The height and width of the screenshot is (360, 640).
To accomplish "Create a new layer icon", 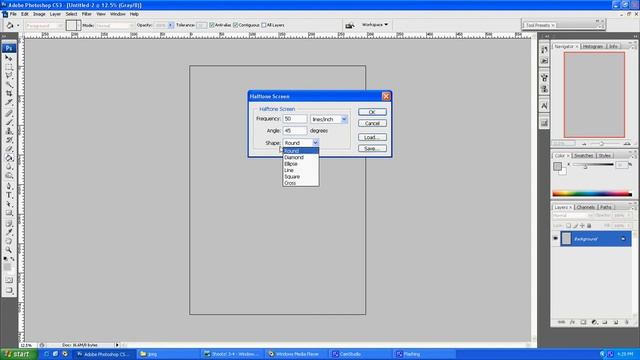I will click(x=616, y=322).
